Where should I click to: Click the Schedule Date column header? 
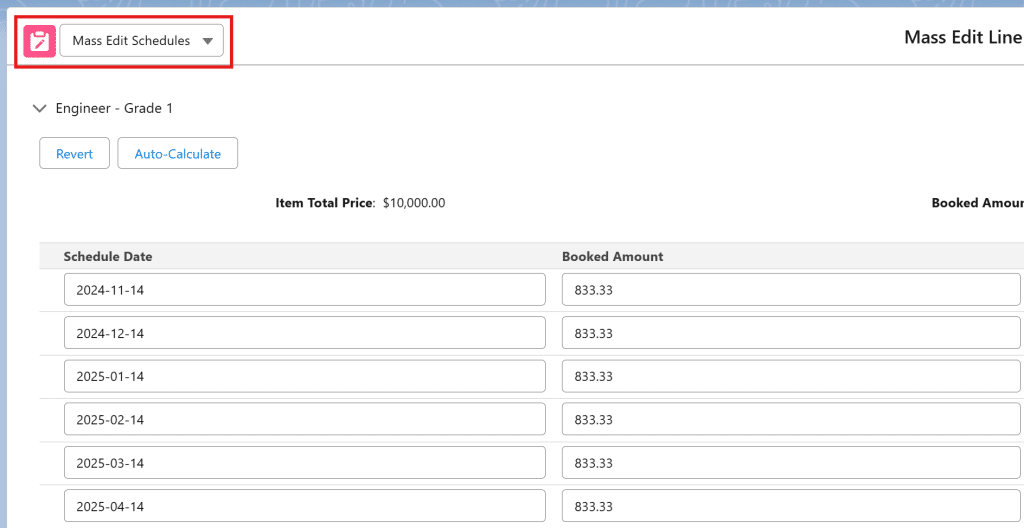pyautogui.click(x=108, y=256)
